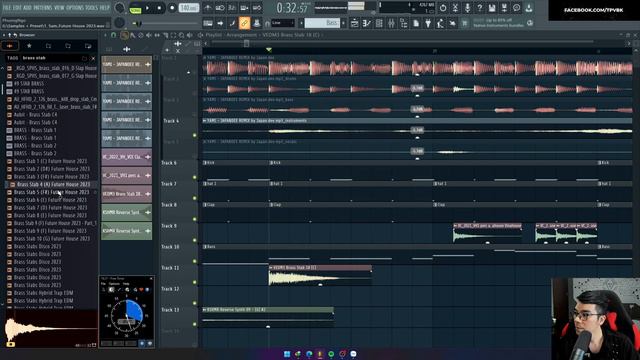Open the undo history icon
This screenshot has height=360, width=640.
[x=443, y=8]
